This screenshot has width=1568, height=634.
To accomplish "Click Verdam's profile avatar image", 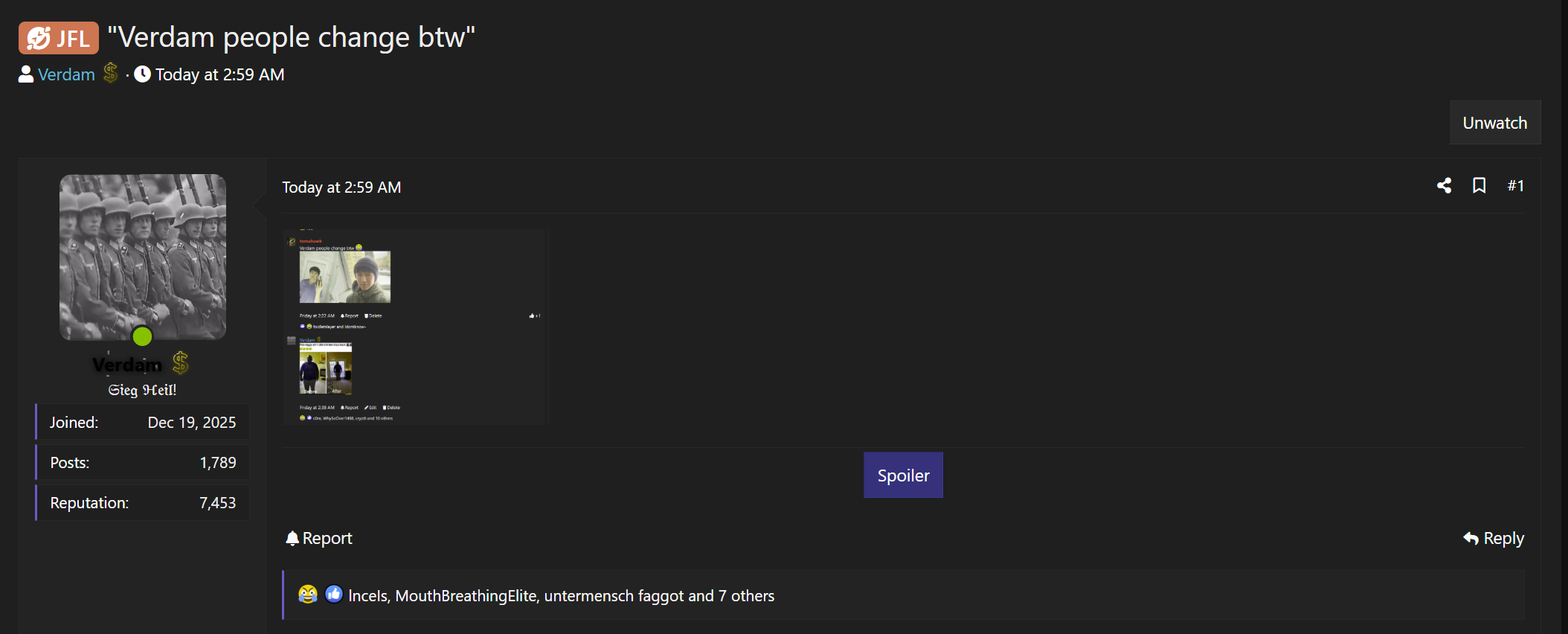I will point(143,257).
